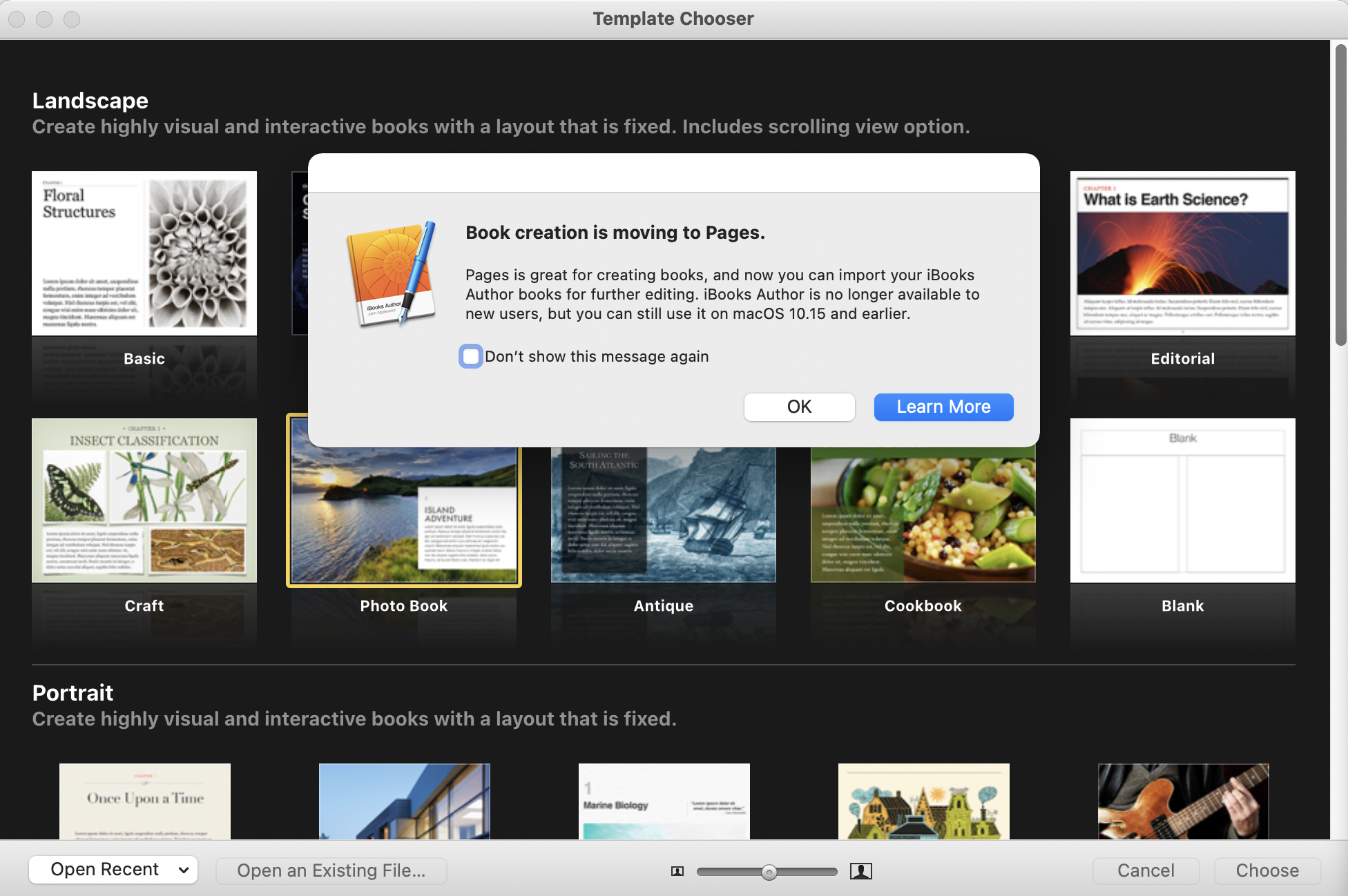Screen dimensions: 1348x896
Task: Select the Photo Book template
Action: tap(404, 514)
